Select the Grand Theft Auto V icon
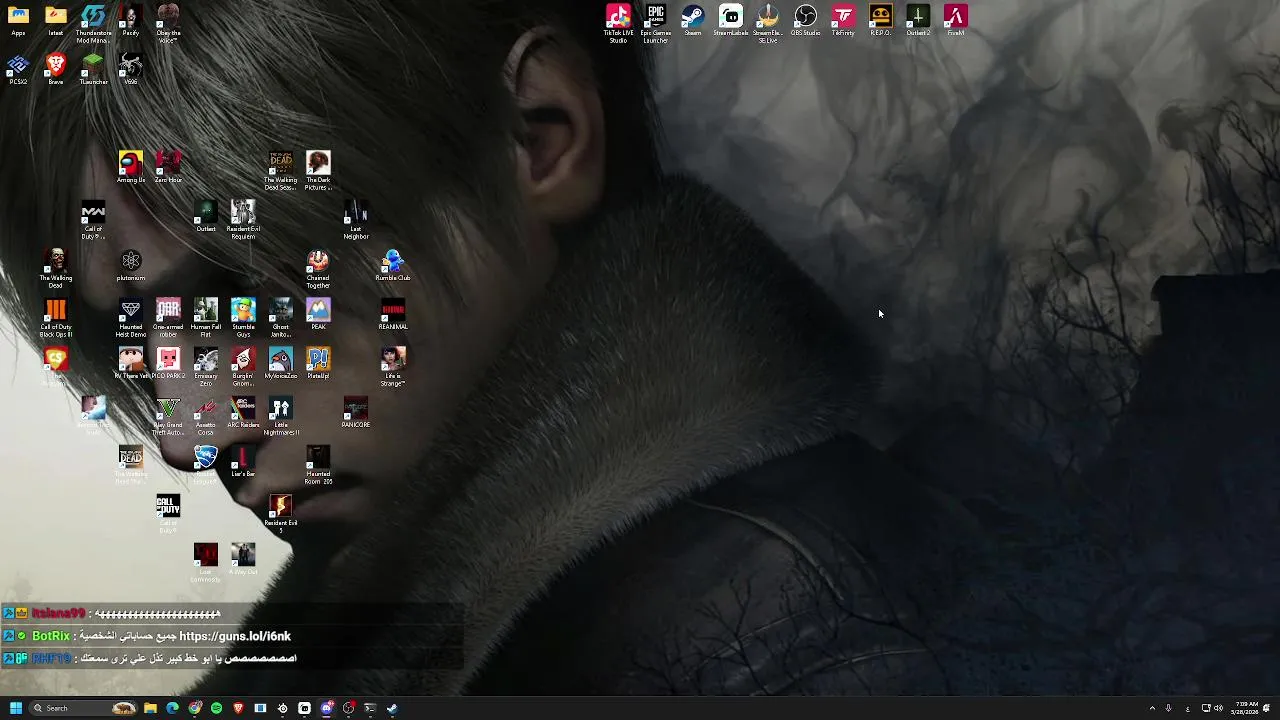The height and width of the screenshot is (720, 1280). pyautogui.click(x=168, y=415)
